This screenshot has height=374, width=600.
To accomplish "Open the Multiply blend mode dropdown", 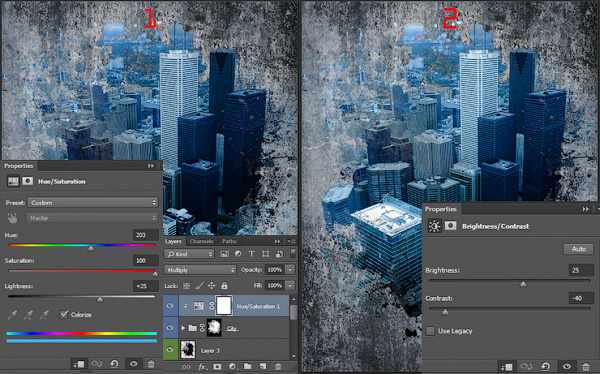I will tap(200, 270).
